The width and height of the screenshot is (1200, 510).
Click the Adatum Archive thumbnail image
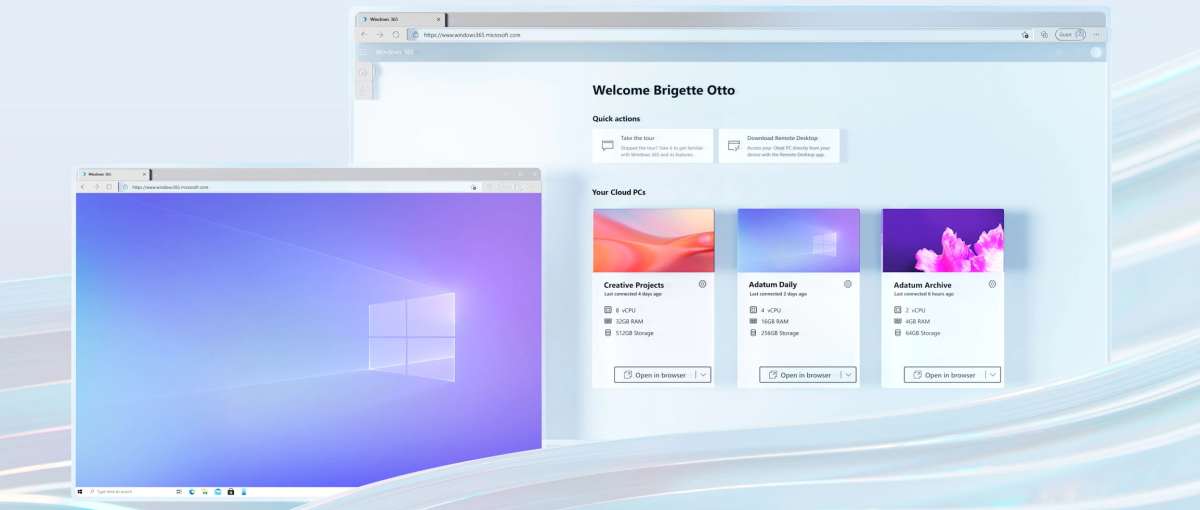pos(943,240)
